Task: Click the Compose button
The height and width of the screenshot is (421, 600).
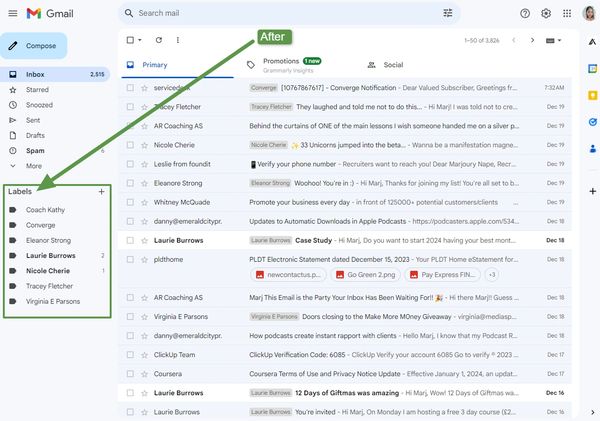Action: (34, 46)
